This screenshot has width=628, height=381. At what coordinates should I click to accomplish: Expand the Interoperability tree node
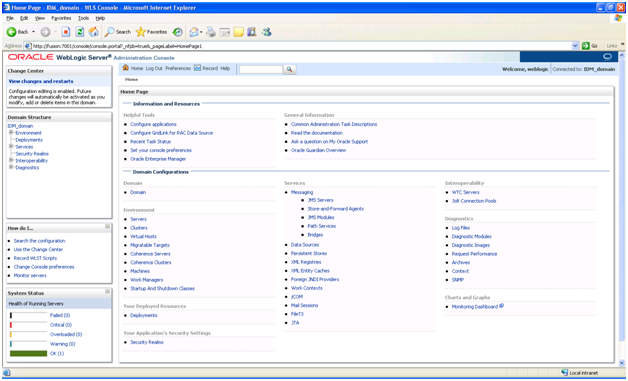click(x=11, y=160)
